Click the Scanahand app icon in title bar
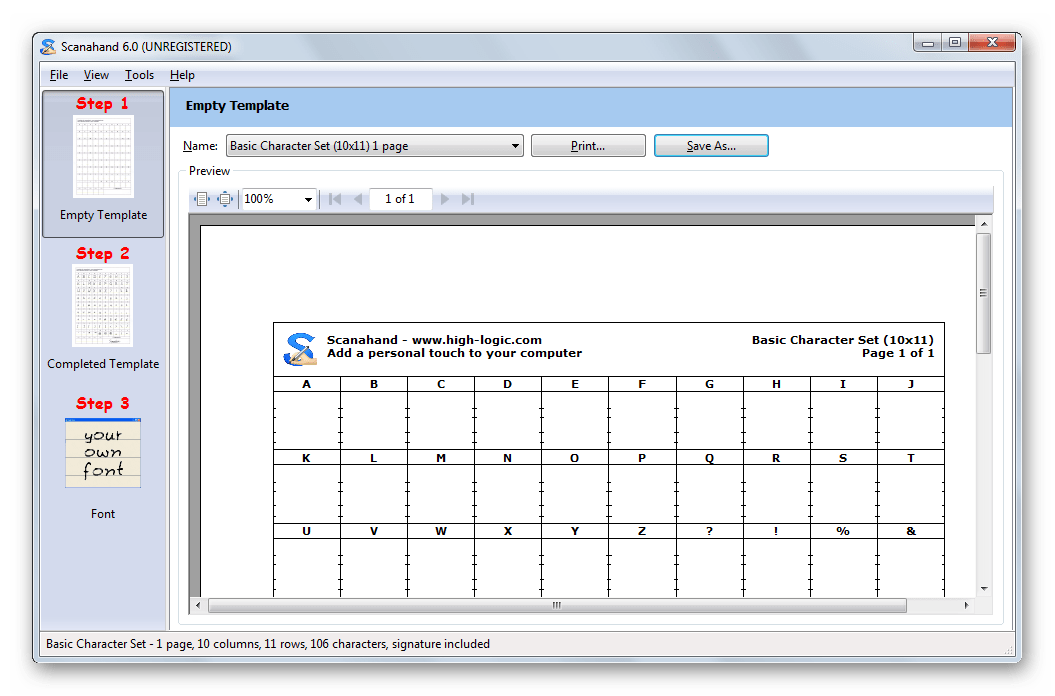This screenshot has width=1055, height=696. pos(48,46)
